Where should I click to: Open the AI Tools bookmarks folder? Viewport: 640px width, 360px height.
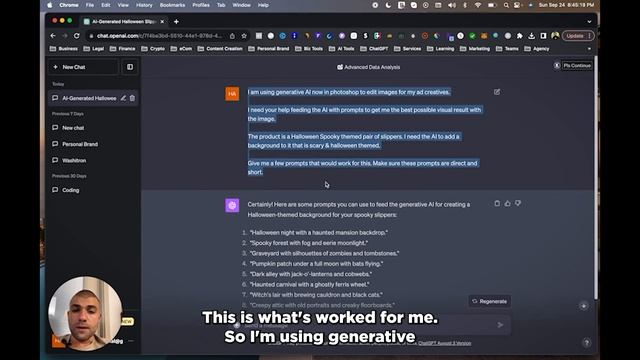tap(341, 49)
